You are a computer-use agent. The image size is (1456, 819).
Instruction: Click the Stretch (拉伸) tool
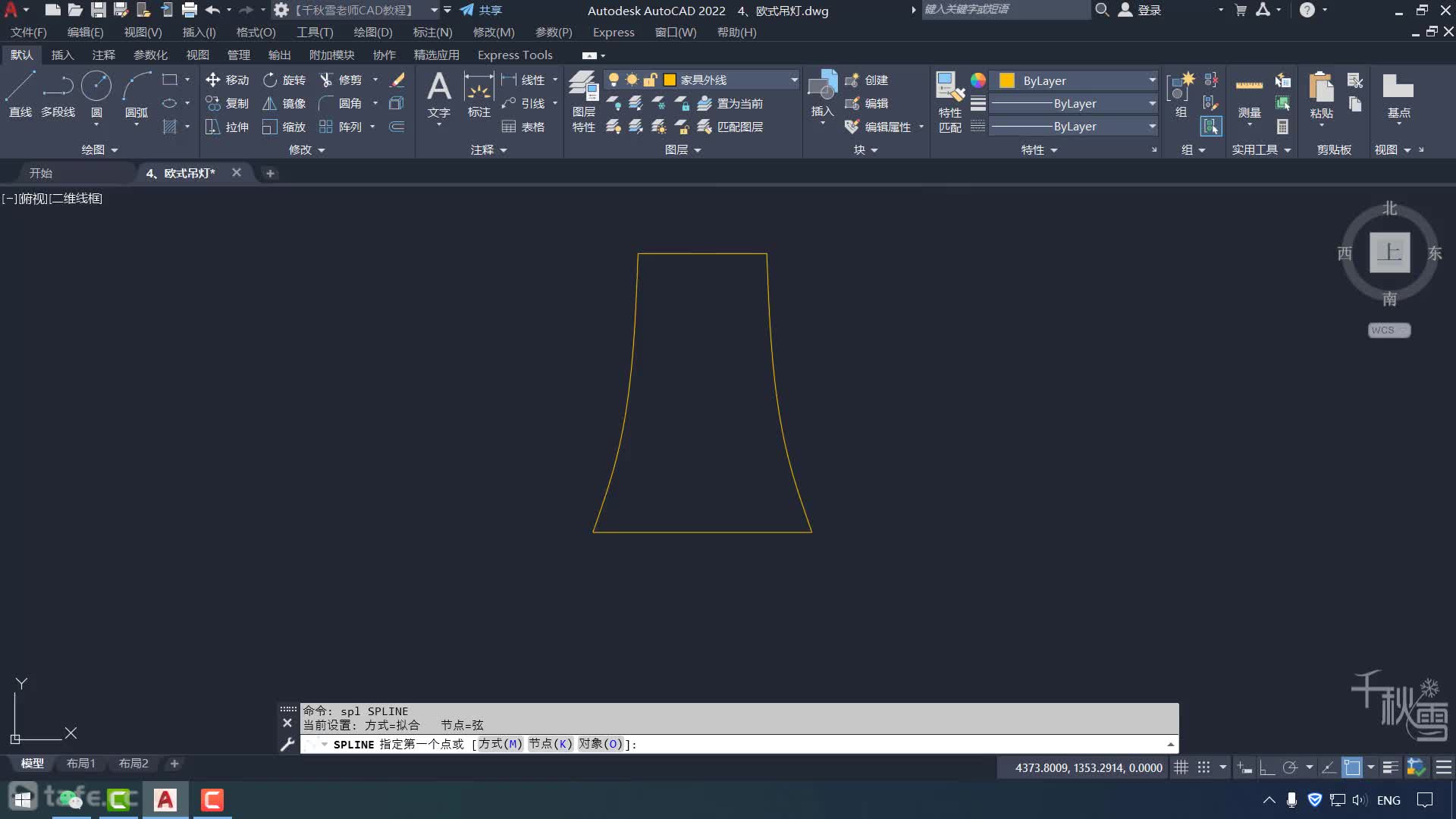[227, 127]
